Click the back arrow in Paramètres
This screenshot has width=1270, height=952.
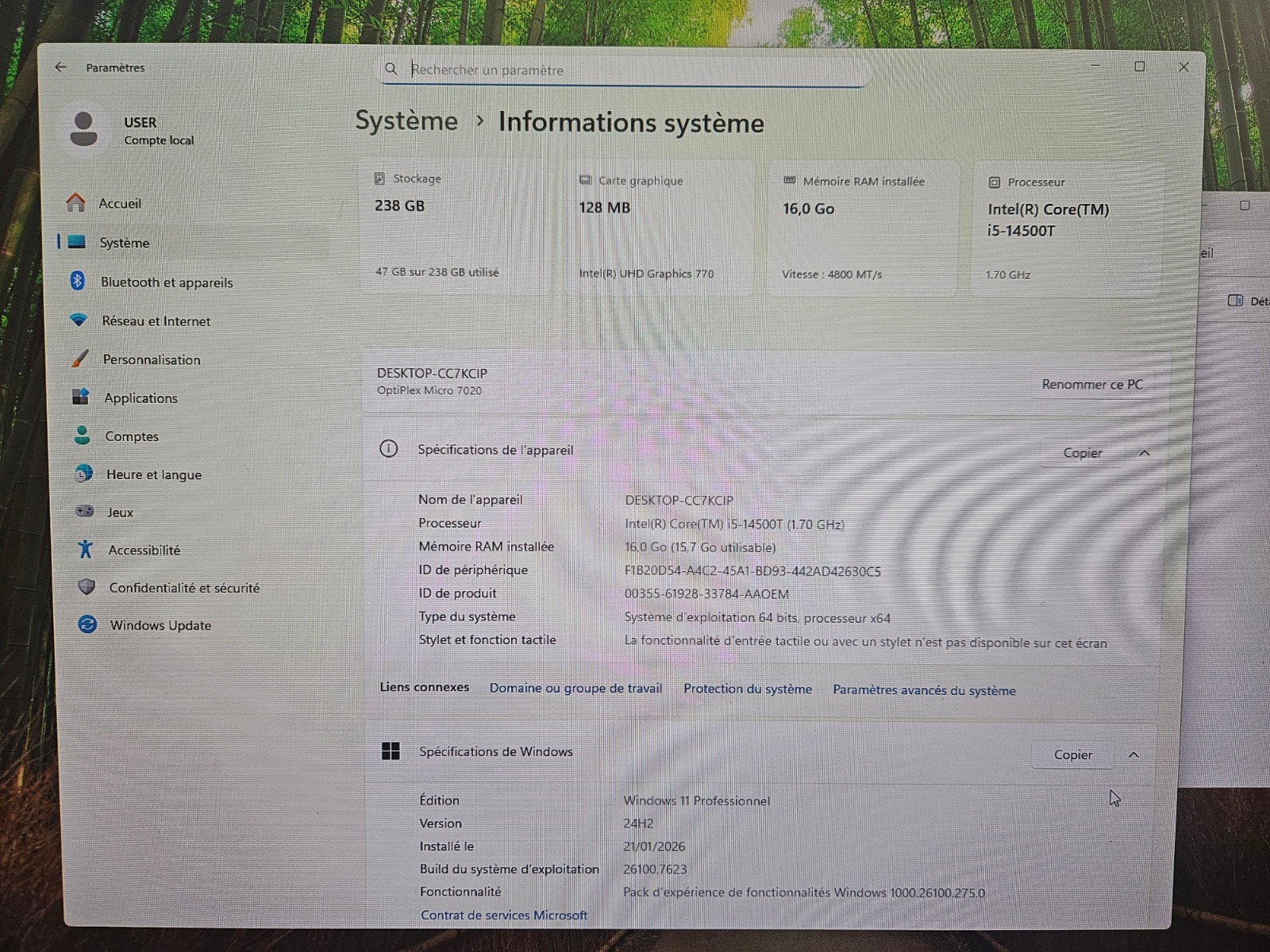[x=61, y=67]
